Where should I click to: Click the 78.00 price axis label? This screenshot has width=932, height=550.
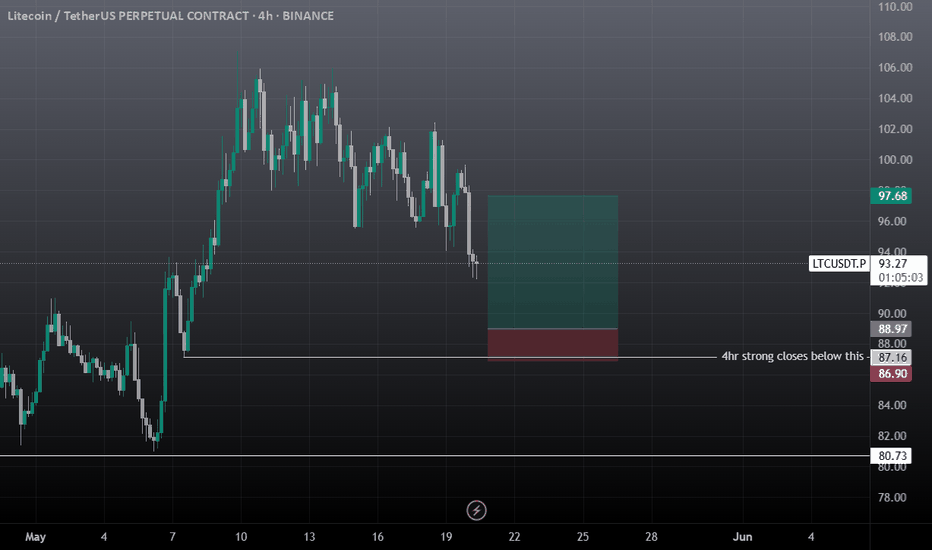click(x=892, y=498)
